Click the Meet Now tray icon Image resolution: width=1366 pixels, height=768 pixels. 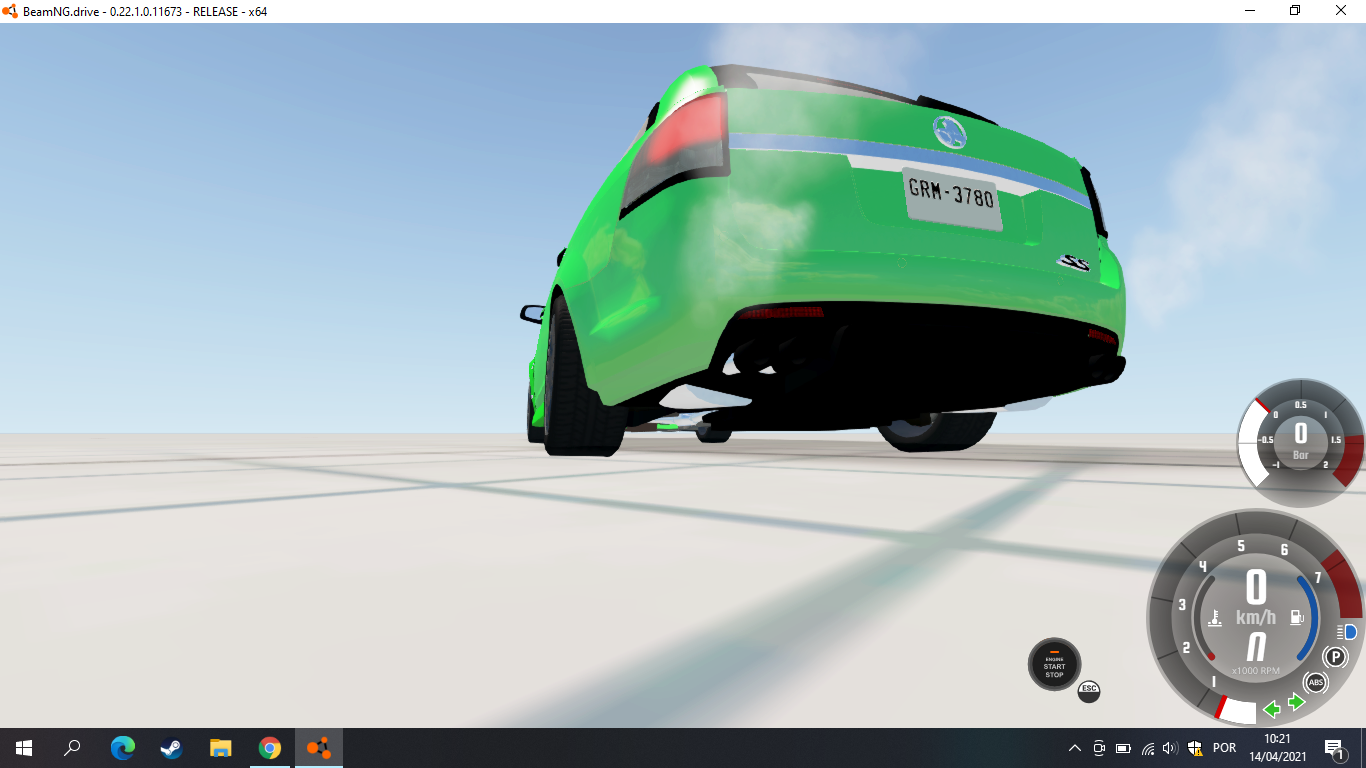pos(1099,748)
